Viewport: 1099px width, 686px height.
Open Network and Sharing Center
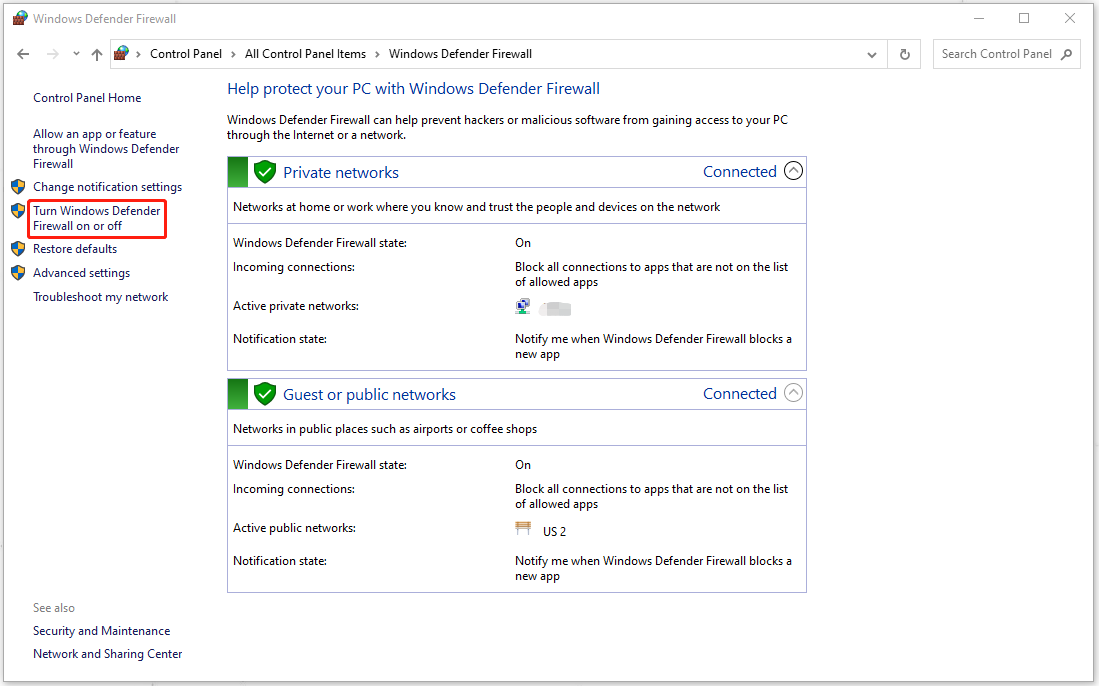[x=107, y=653]
